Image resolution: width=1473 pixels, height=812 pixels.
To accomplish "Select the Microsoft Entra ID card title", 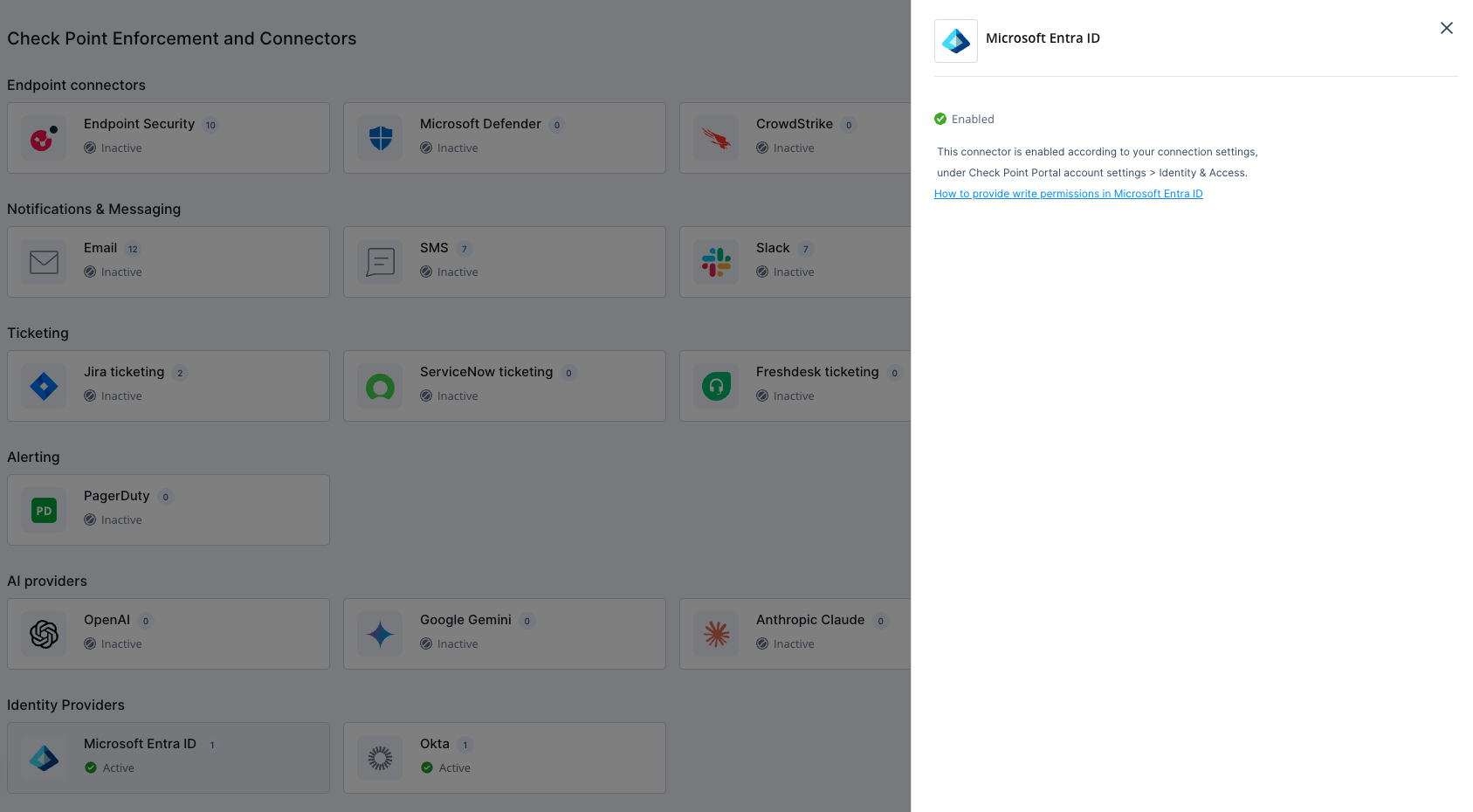I will [x=140, y=744].
